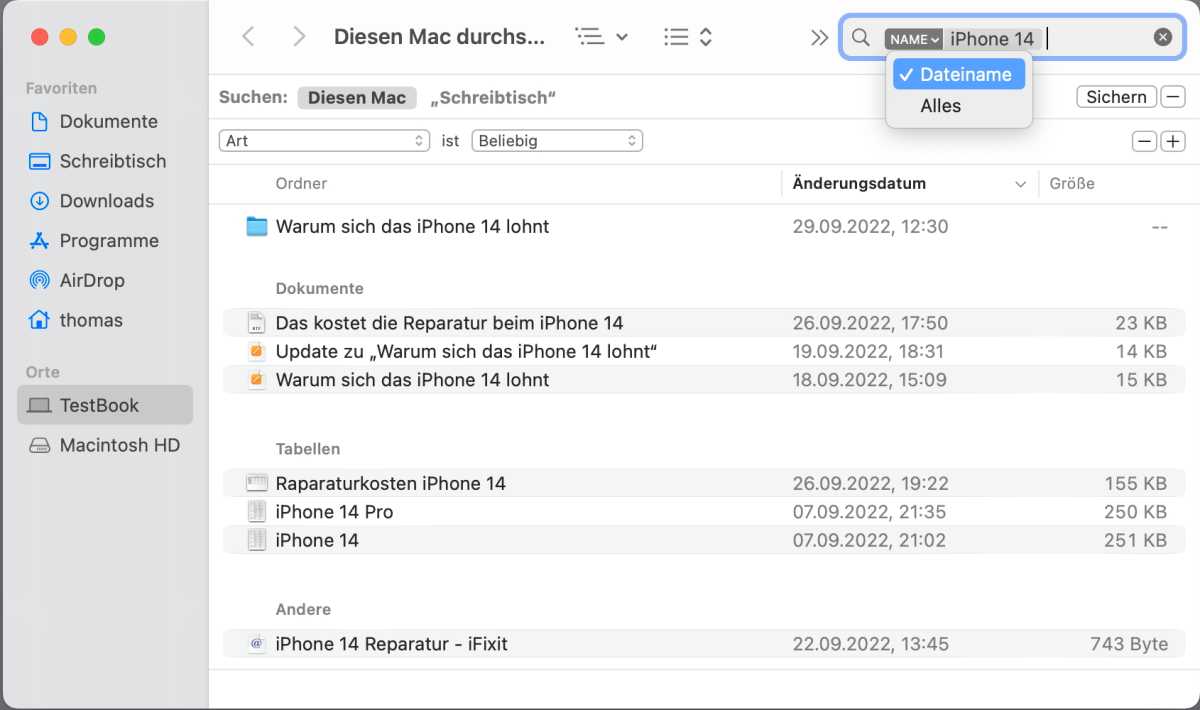Viewport: 1200px width, 710px height.
Task: Click the Macintosh HD drive icon
Action: click(x=39, y=445)
